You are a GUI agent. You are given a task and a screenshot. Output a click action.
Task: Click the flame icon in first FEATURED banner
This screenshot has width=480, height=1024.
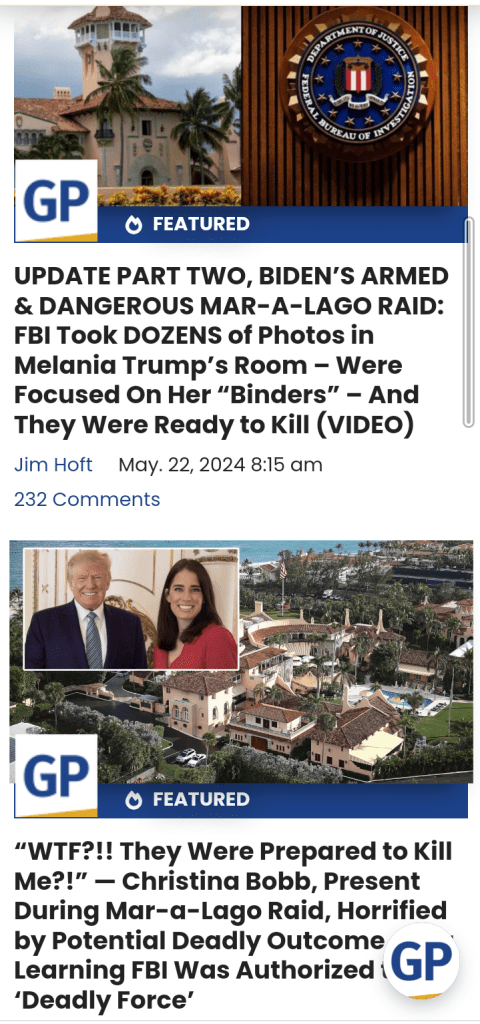[x=133, y=225]
